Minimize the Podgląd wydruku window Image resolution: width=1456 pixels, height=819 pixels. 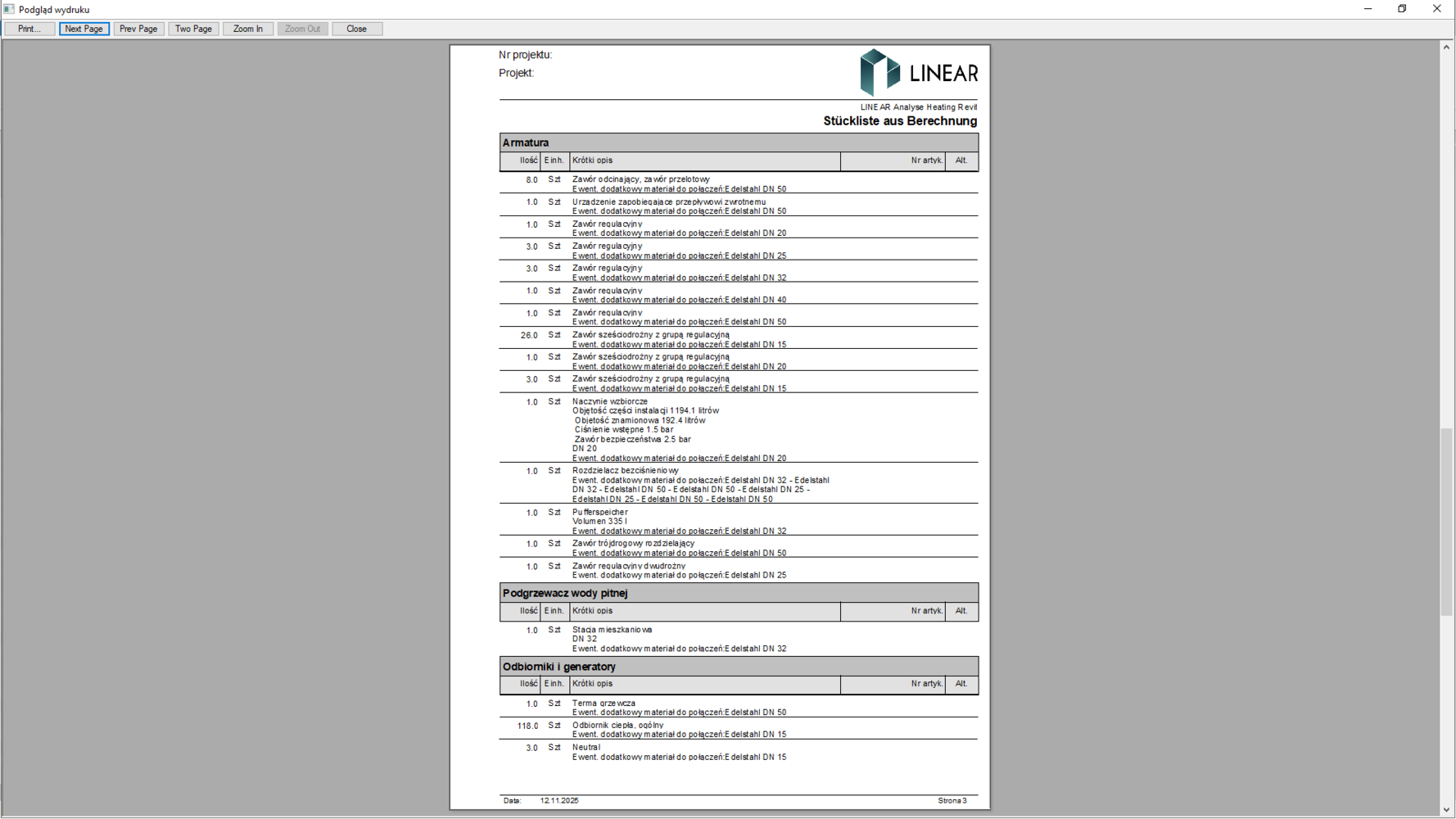[1368, 9]
